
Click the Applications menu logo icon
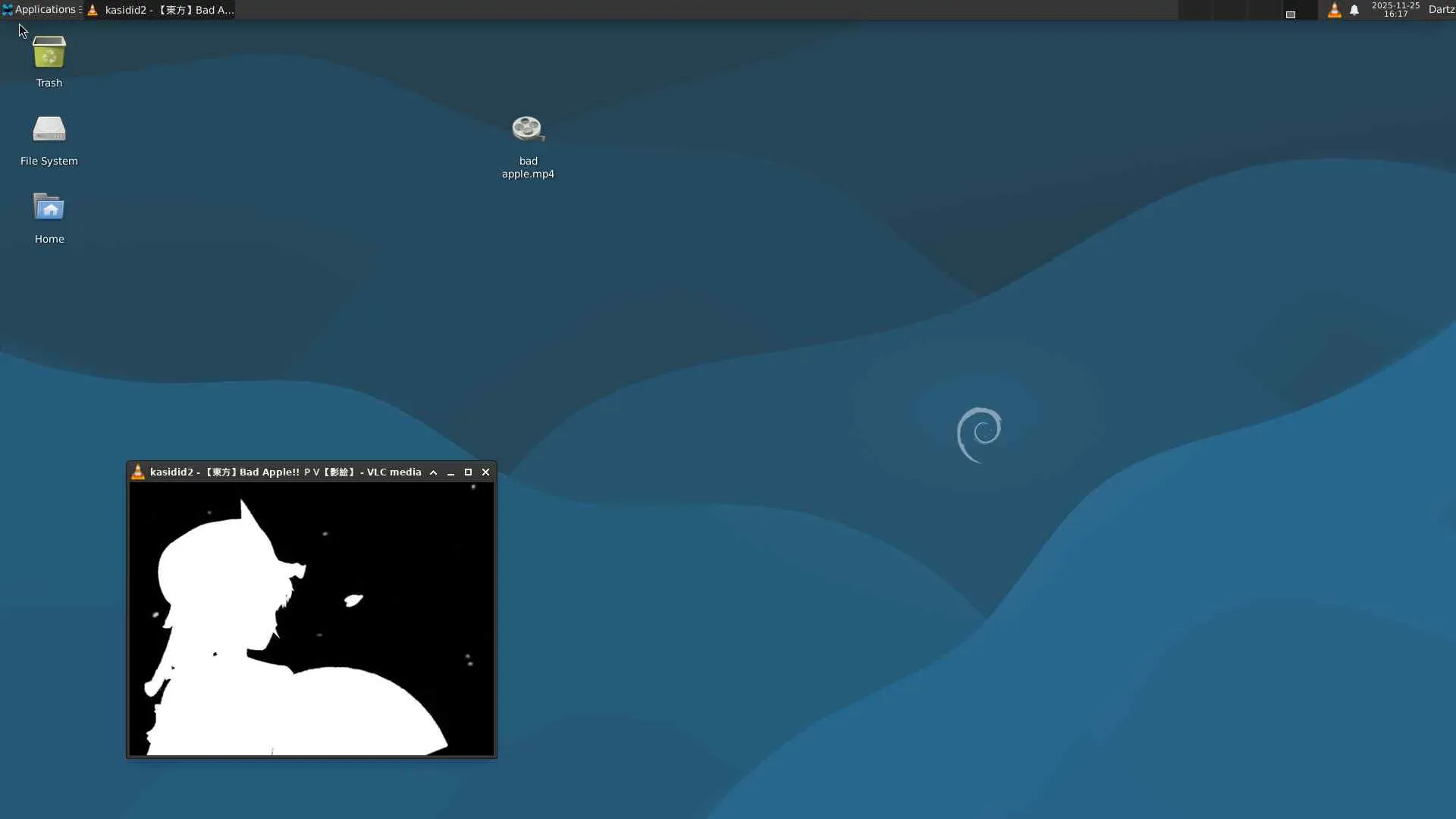8,10
